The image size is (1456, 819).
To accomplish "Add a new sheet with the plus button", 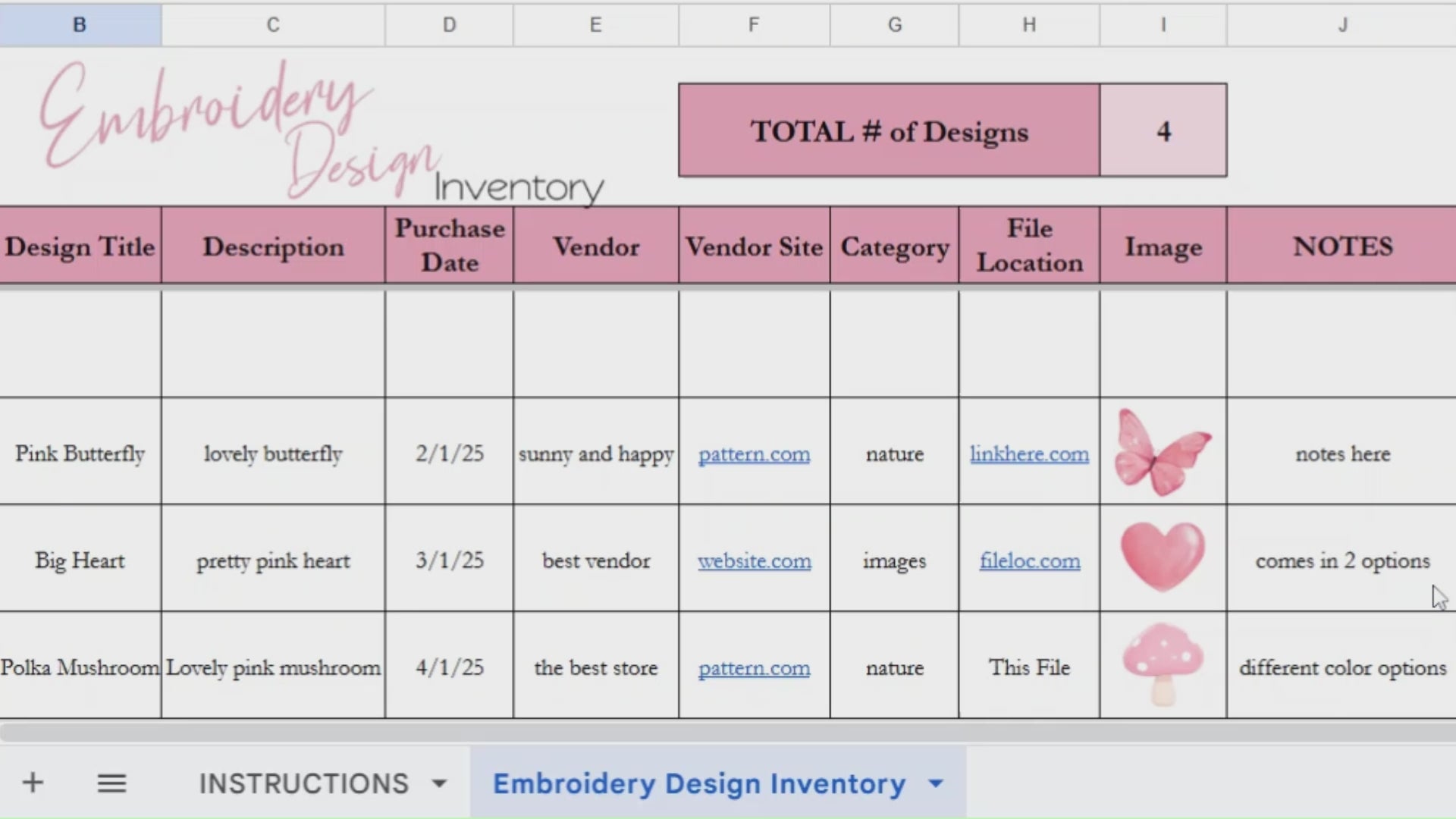I will [32, 783].
